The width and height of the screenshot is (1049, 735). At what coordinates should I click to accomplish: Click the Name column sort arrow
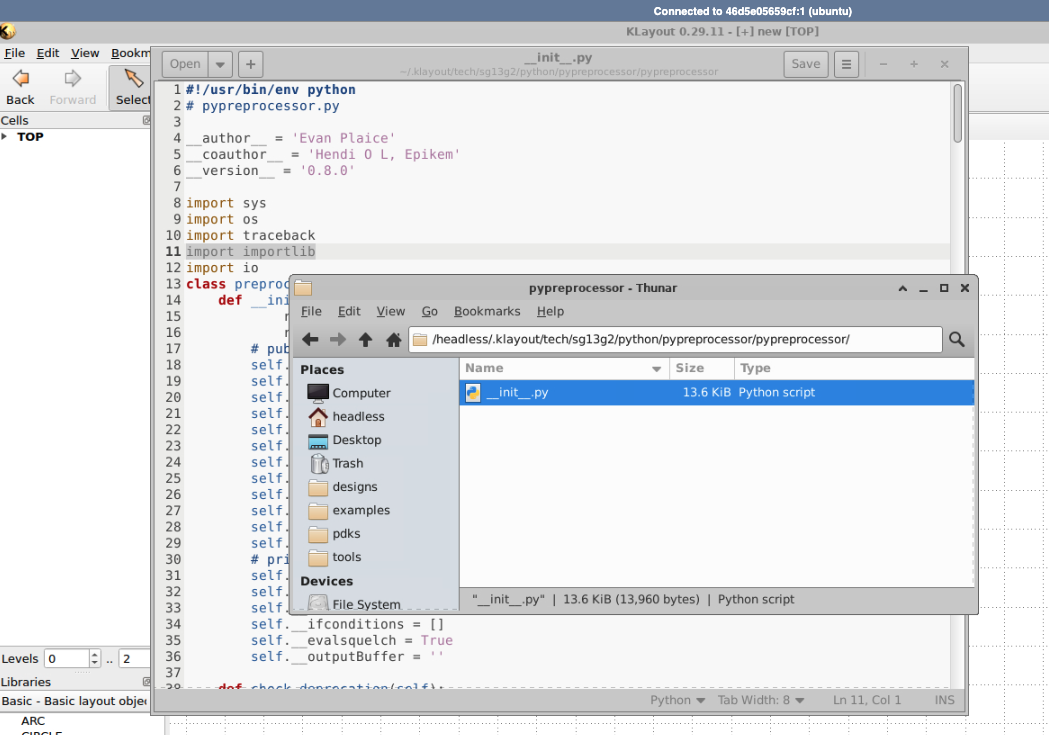[656, 369]
